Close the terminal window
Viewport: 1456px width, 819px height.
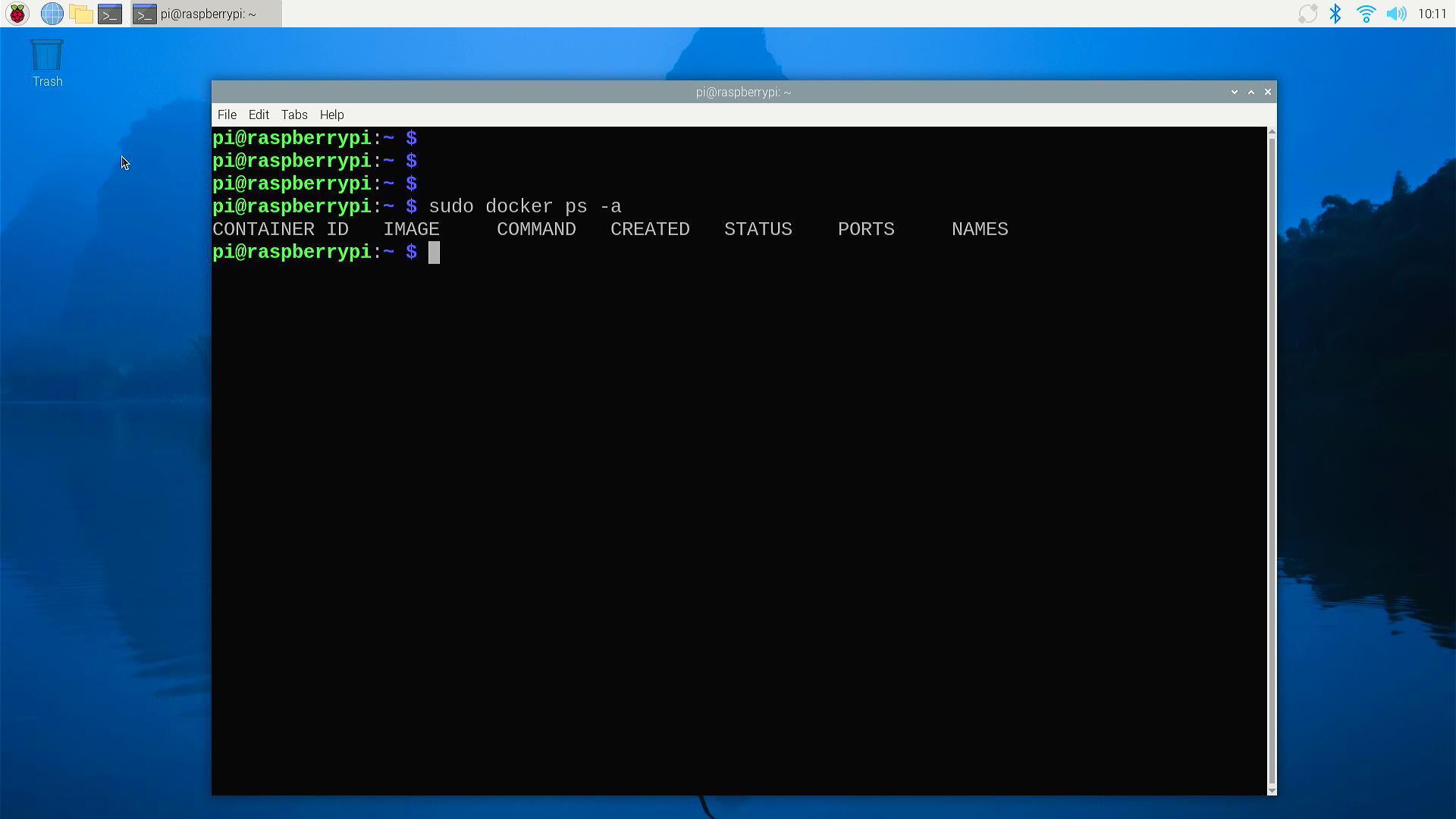[1267, 92]
